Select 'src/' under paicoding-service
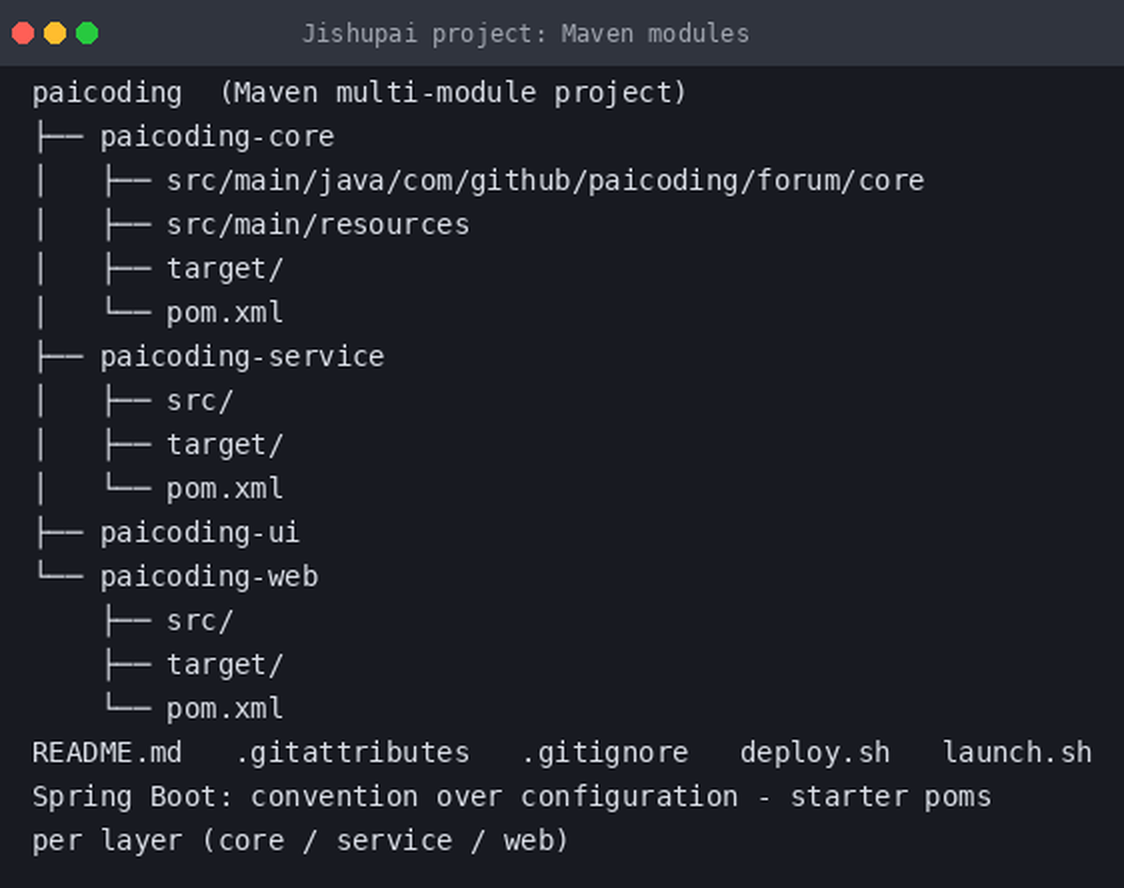Screen dimensions: 1124x888 point(200,401)
